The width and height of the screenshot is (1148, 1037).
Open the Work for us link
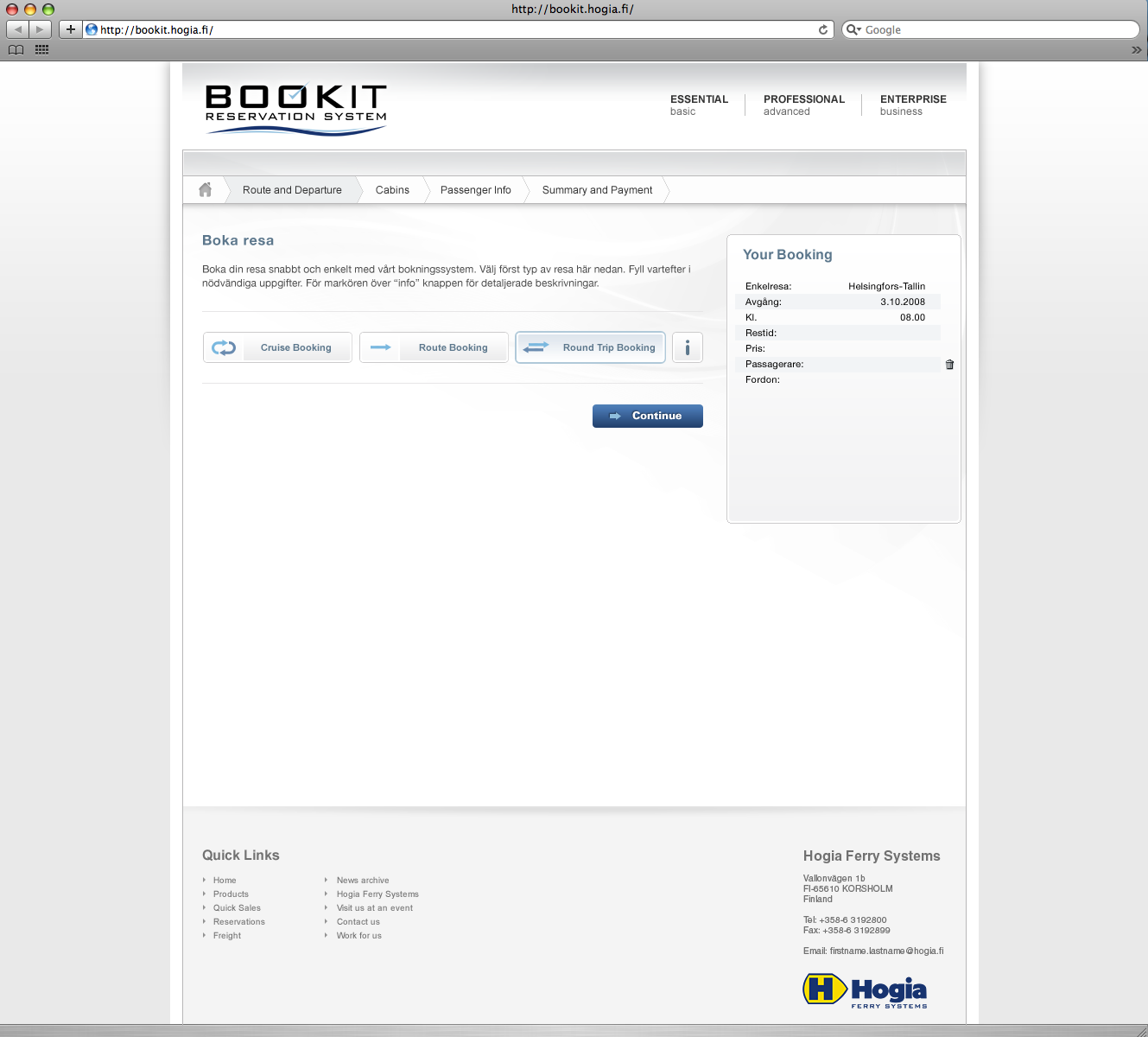[x=359, y=936]
